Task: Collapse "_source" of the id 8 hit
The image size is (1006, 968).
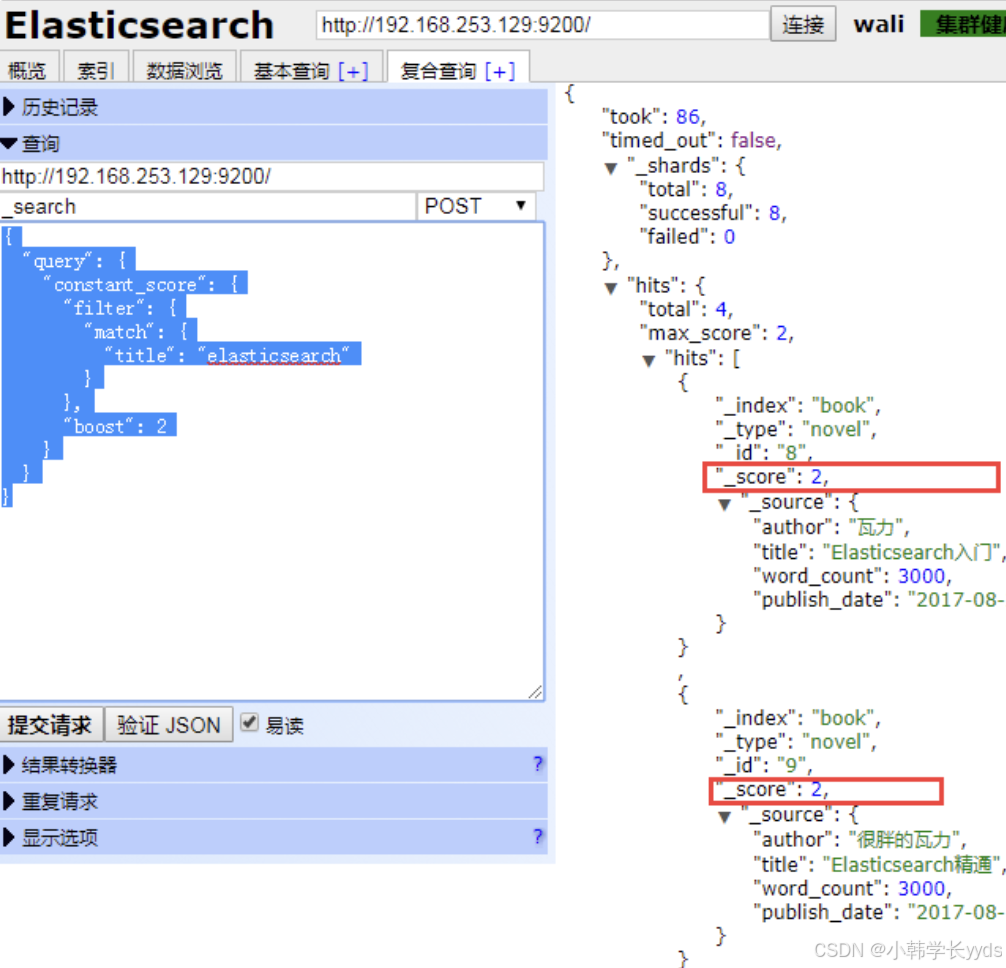Action: [x=725, y=504]
